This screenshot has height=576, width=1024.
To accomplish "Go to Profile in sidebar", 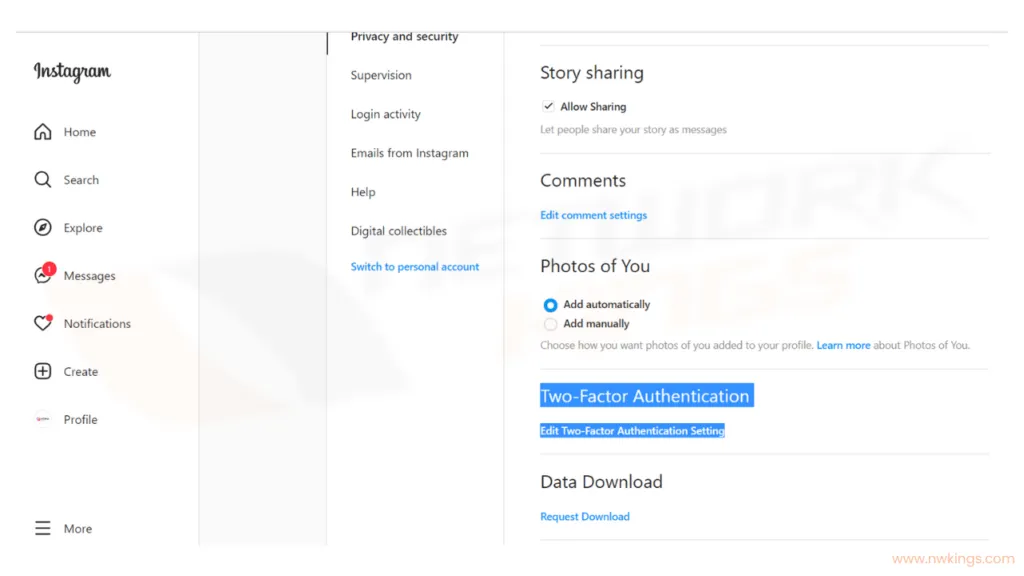I will coord(80,419).
